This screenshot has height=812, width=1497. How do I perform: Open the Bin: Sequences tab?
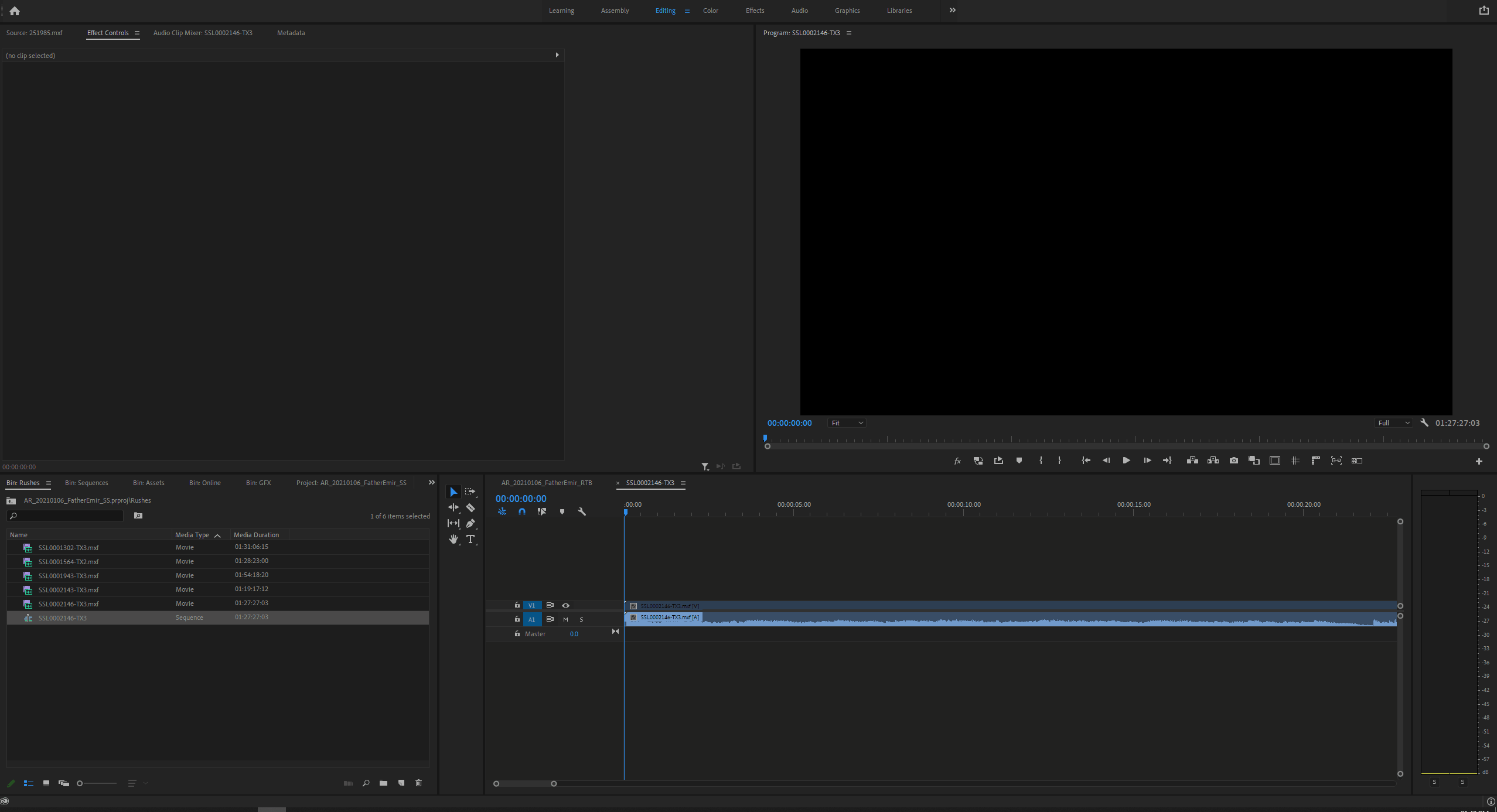click(x=87, y=483)
